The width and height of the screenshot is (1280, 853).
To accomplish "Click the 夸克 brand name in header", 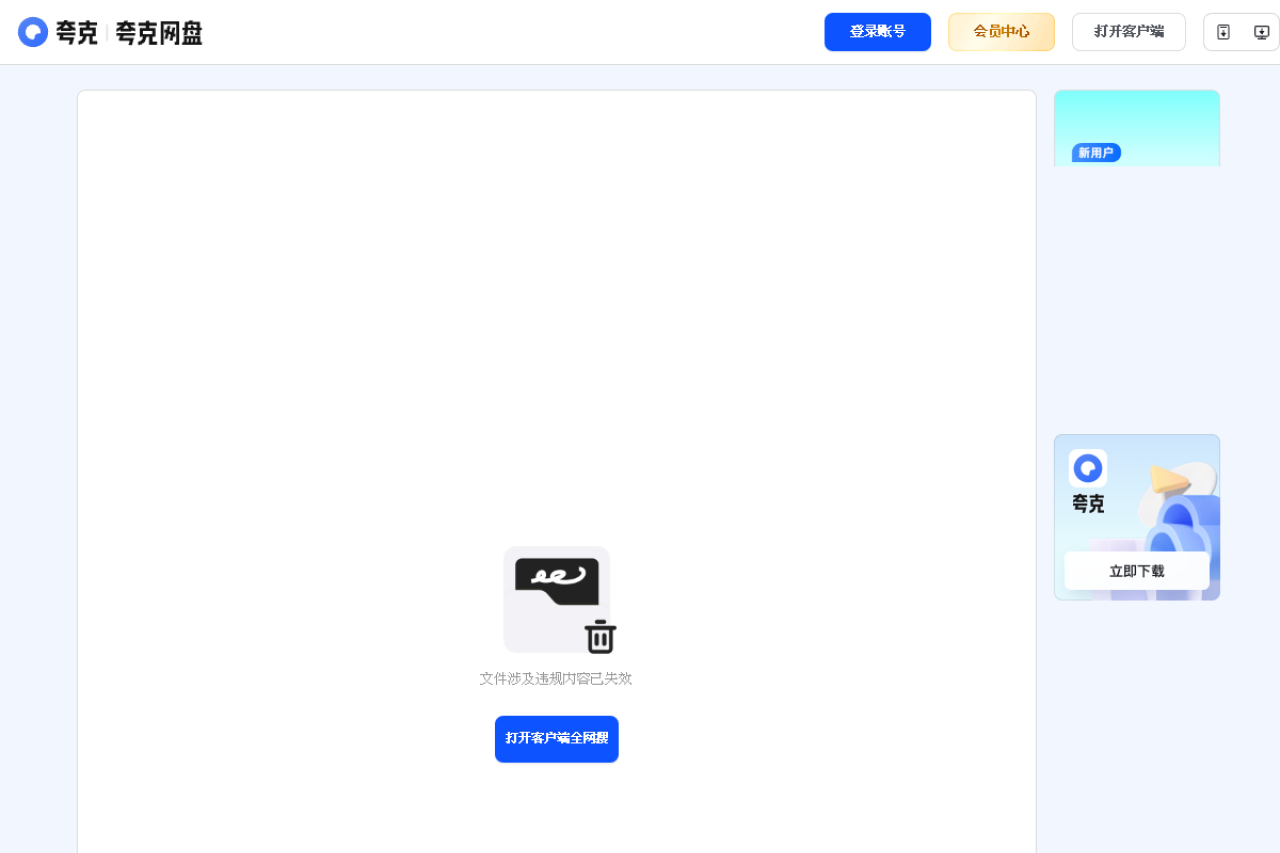I will click(x=77, y=33).
